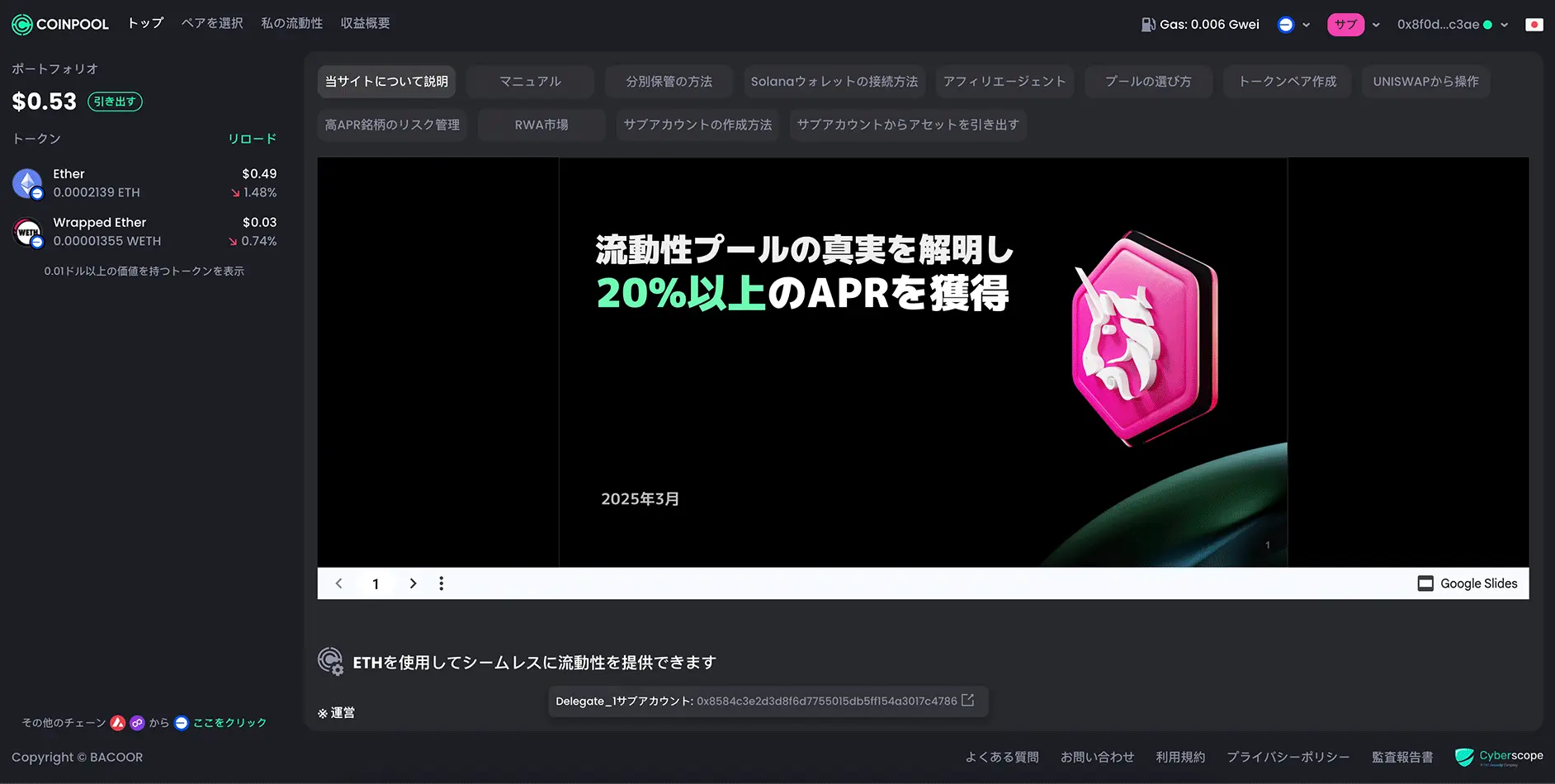Viewport: 1555px width, 784px height.
Task: Expand the サブ account dropdown chevron
Action: 1376,25
